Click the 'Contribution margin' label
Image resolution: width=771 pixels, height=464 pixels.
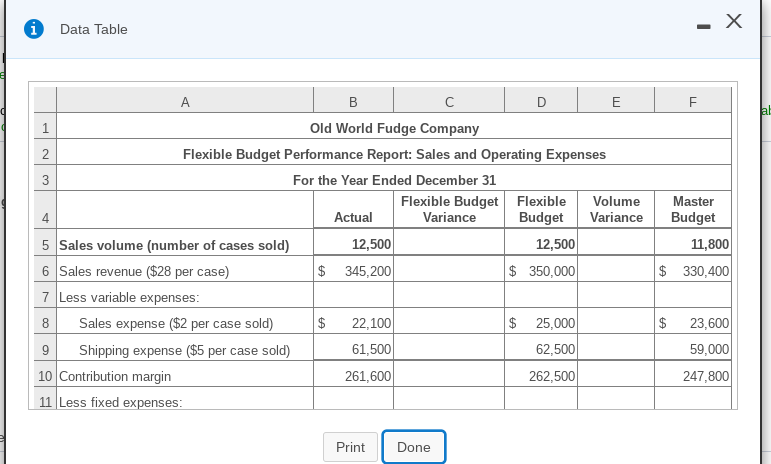115,376
